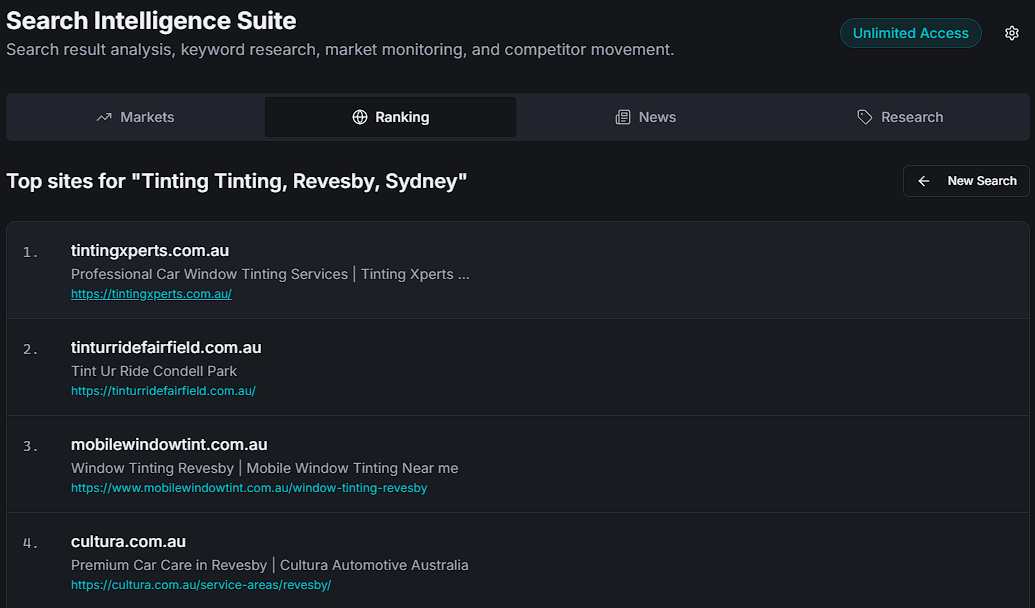Select the Research tab

click(x=900, y=117)
